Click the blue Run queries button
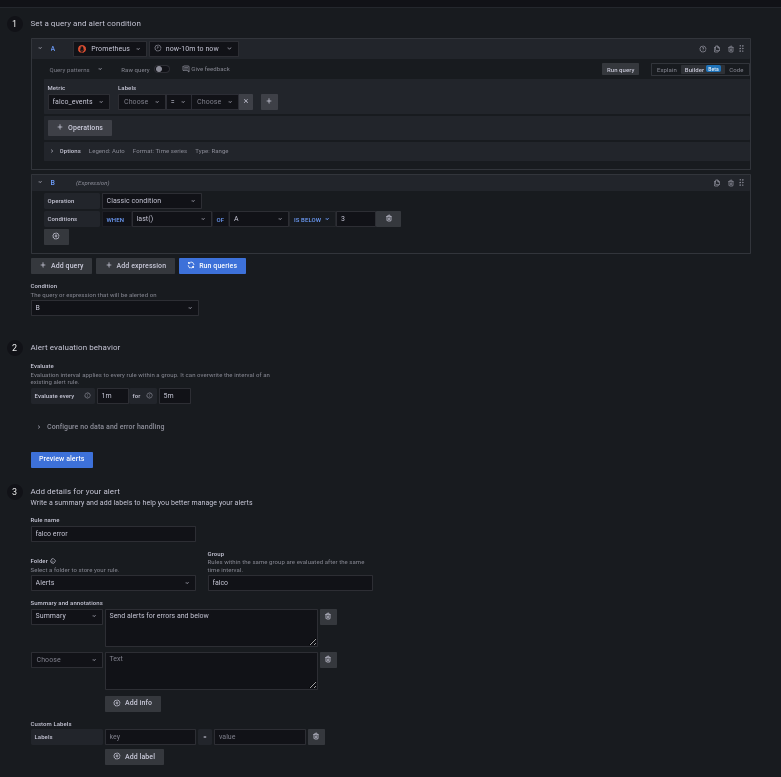Viewport: 781px width, 777px height. (212, 266)
